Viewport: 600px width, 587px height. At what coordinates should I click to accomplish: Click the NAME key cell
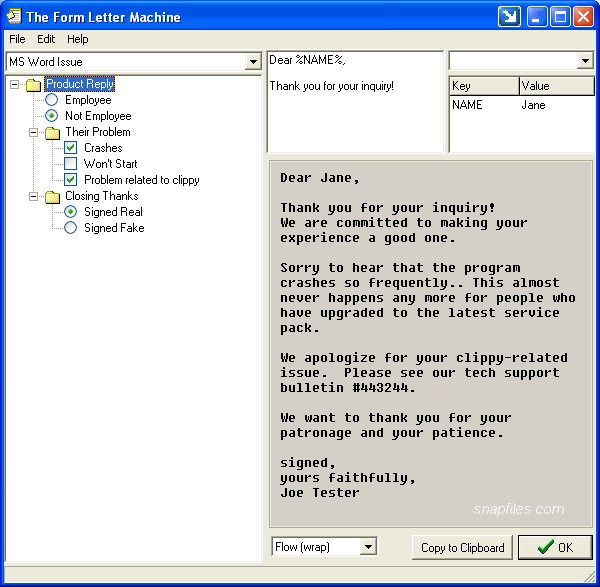tap(467, 105)
